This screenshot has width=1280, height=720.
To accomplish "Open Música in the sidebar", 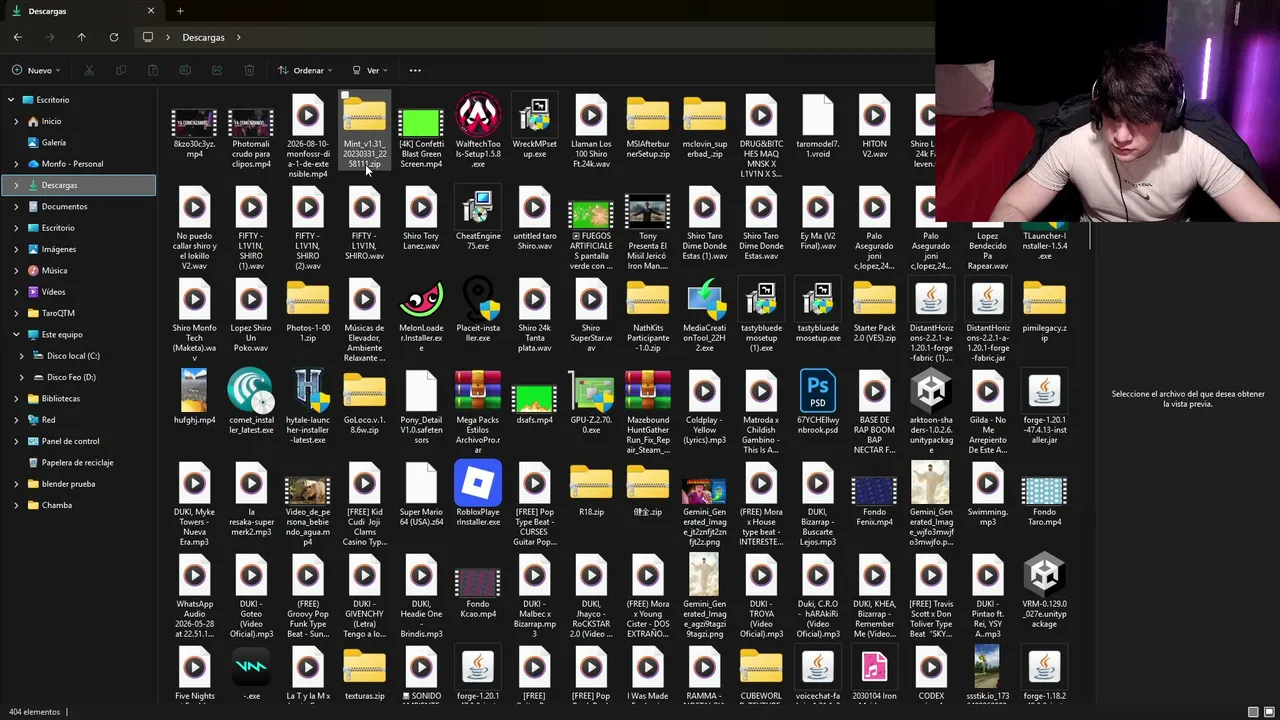I will point(54,271).
